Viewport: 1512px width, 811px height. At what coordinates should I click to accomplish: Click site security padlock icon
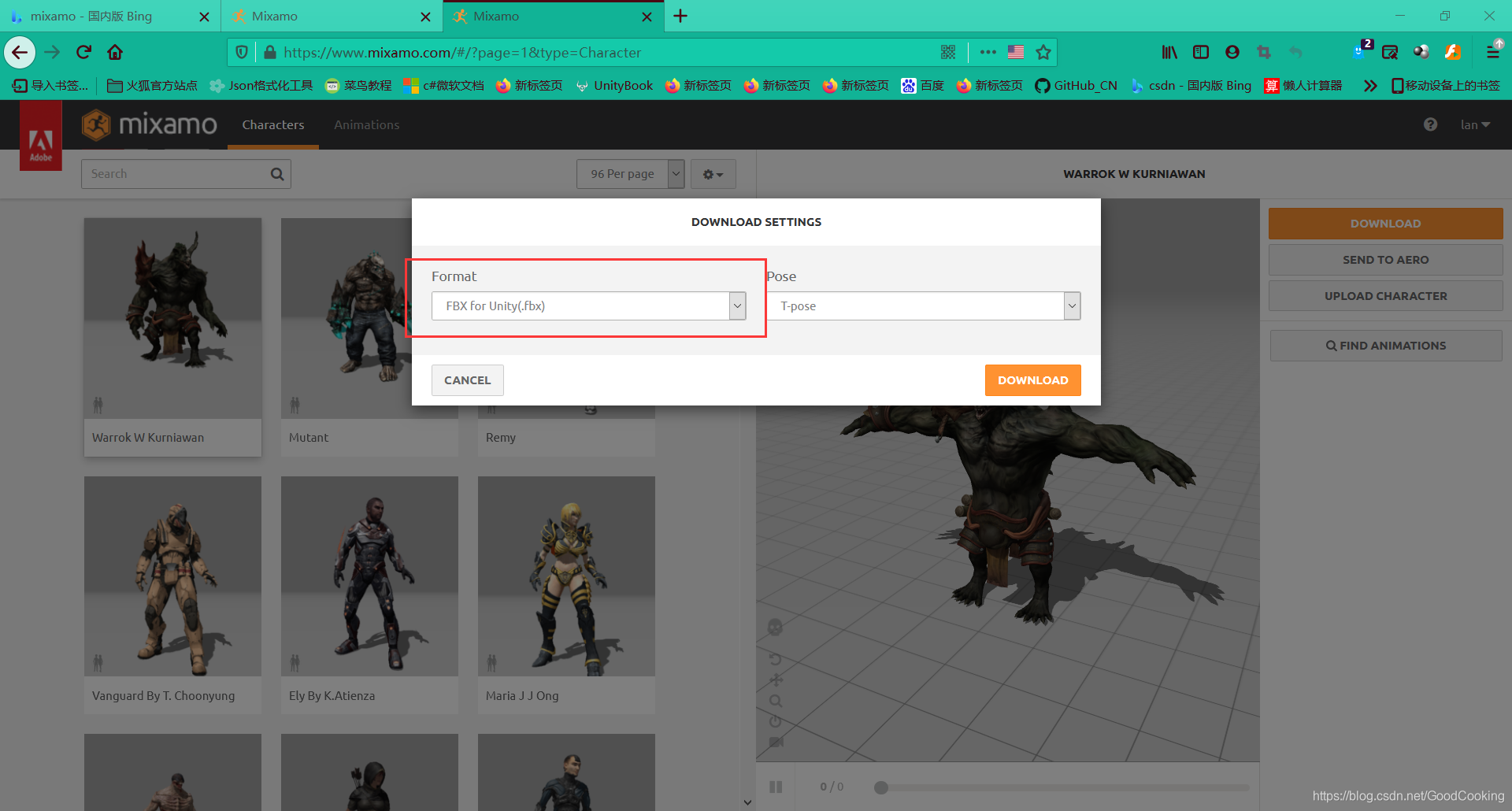pos(270,53)
